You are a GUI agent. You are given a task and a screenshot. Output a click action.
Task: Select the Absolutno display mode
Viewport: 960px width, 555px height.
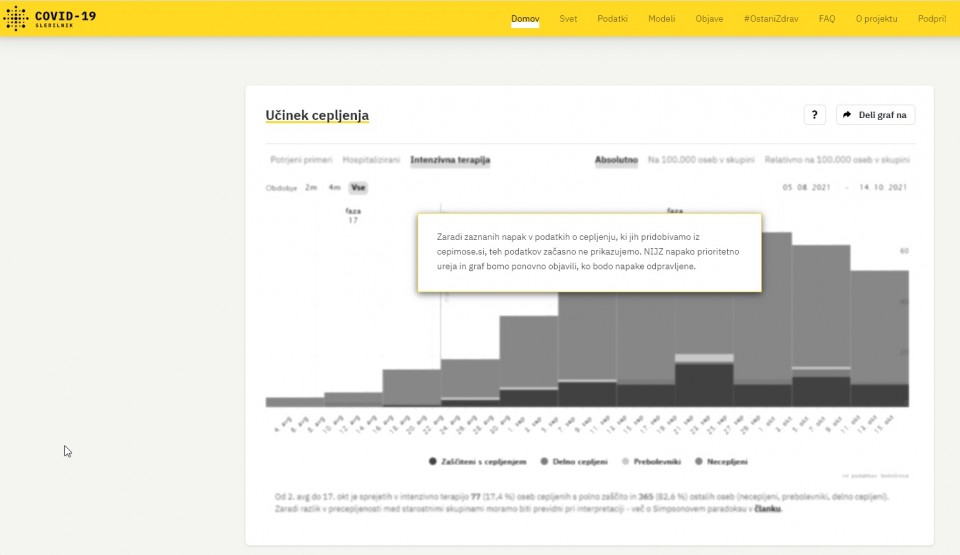(617, 160)
